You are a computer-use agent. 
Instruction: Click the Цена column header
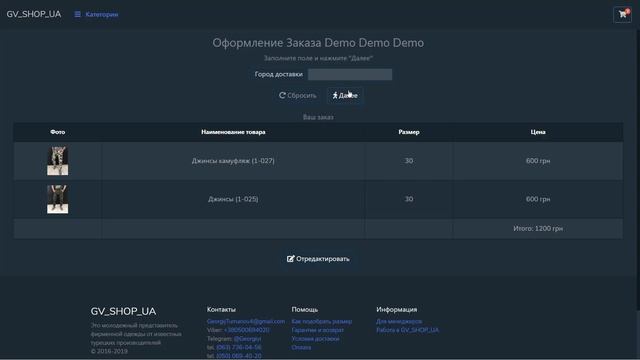tap(538, 132)
